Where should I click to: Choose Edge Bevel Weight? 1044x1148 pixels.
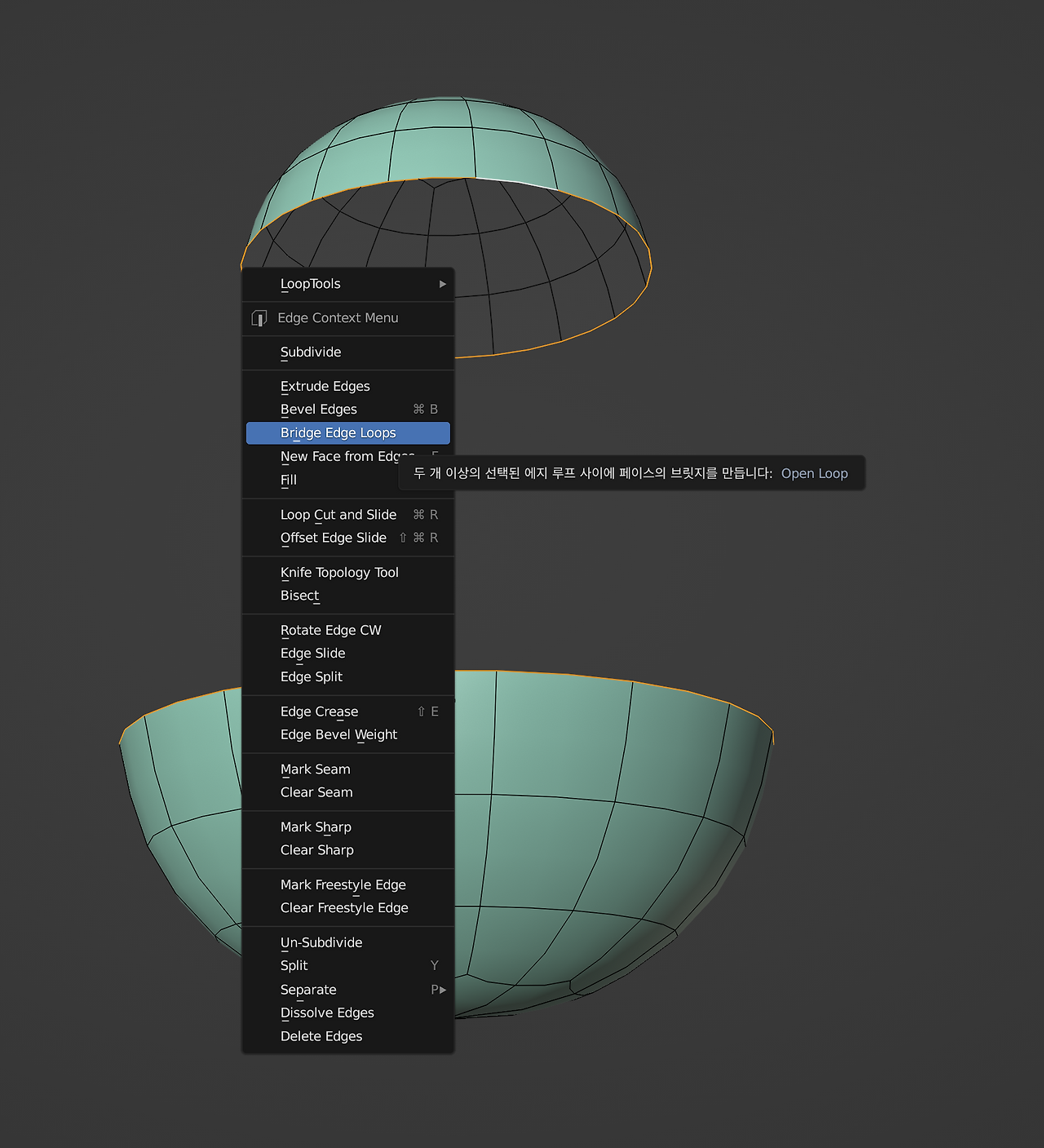pyautogui.click(x=348, y=734)
